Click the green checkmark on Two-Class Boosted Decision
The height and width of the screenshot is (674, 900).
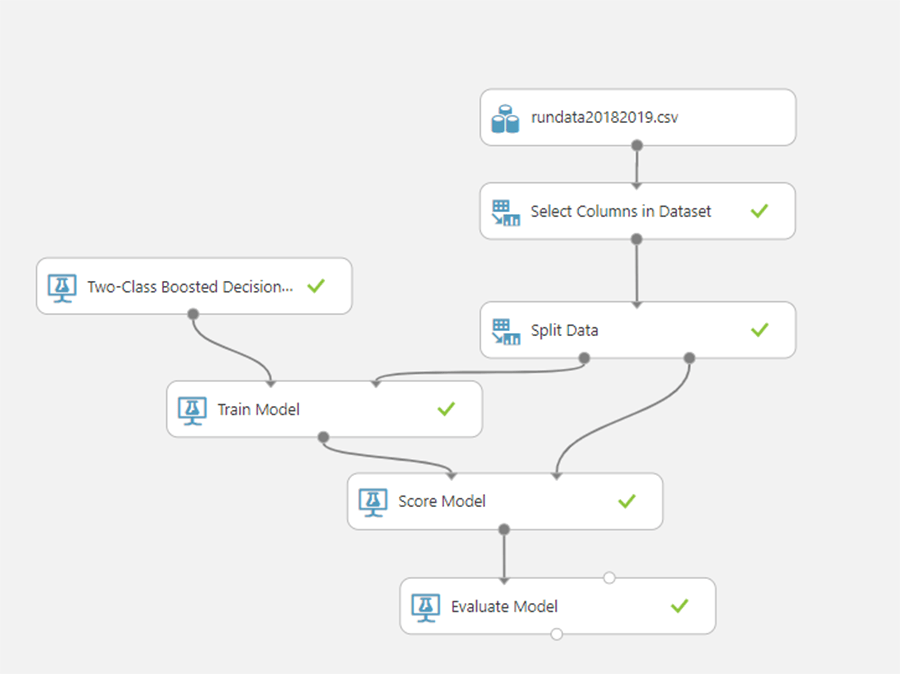coord(316,285)
